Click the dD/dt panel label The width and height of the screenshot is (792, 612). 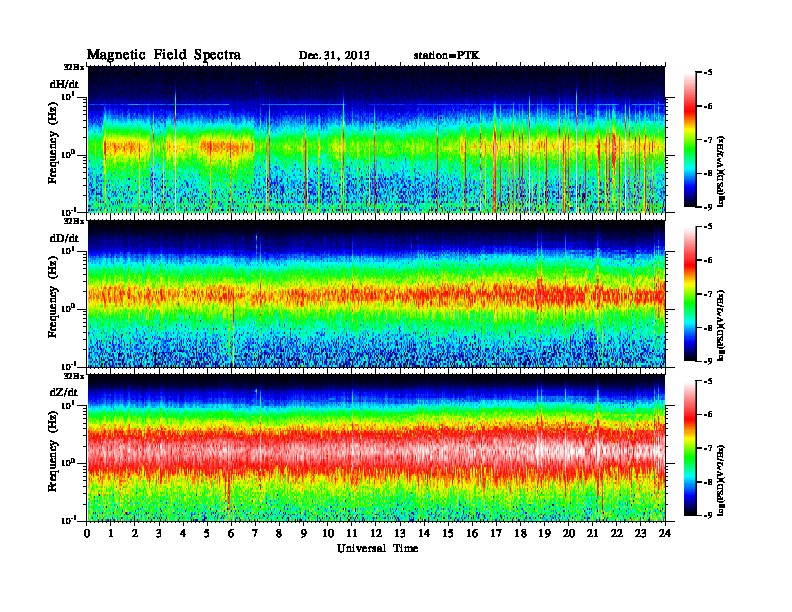tap(64, 238)
